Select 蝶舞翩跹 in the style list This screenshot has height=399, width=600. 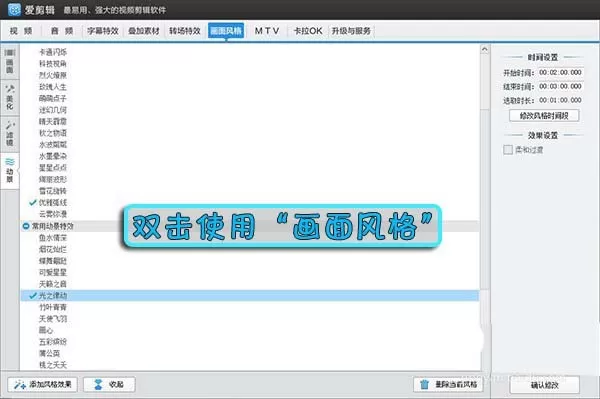53,261
